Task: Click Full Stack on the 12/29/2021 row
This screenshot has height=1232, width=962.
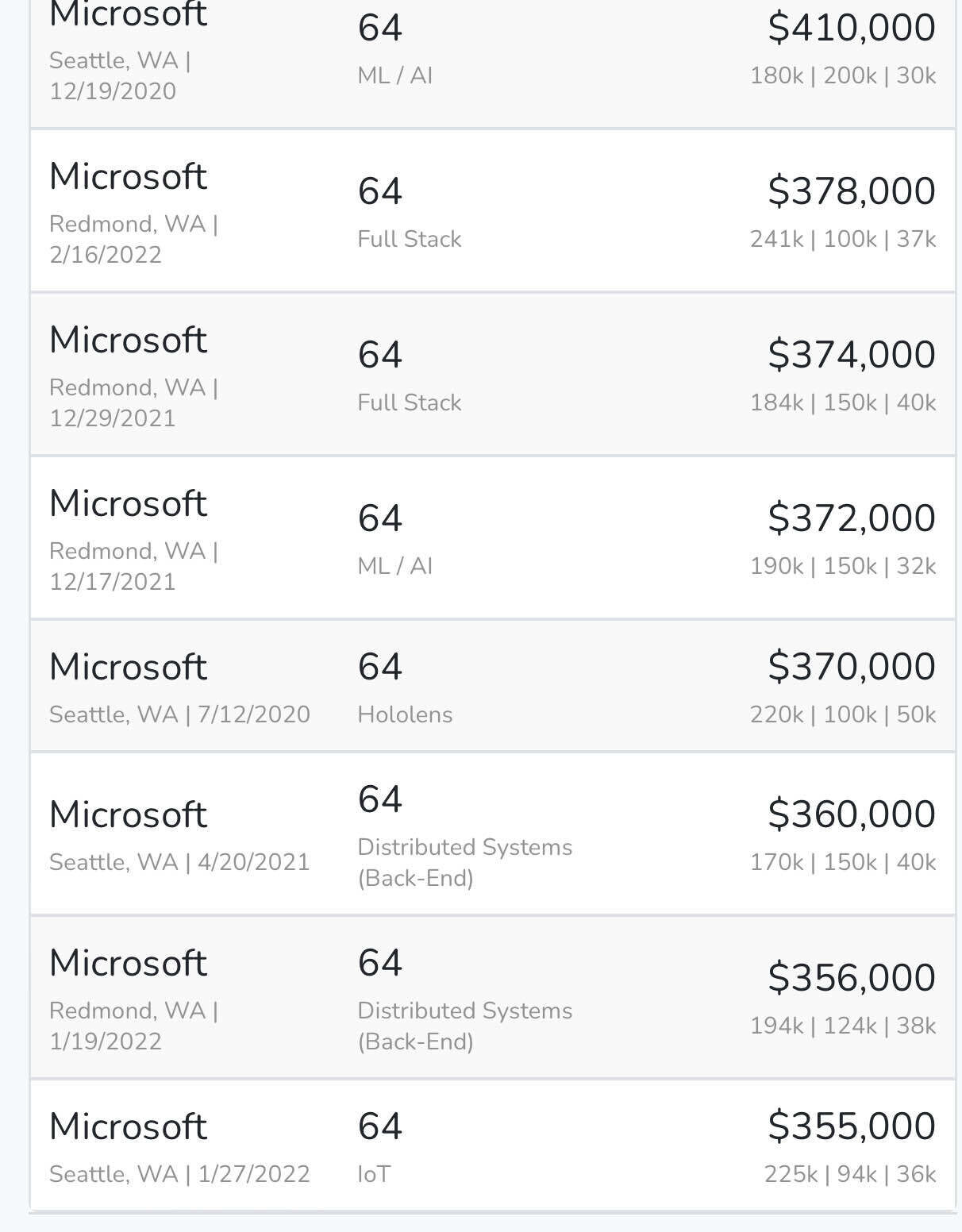Action: [x=409, y=402]
